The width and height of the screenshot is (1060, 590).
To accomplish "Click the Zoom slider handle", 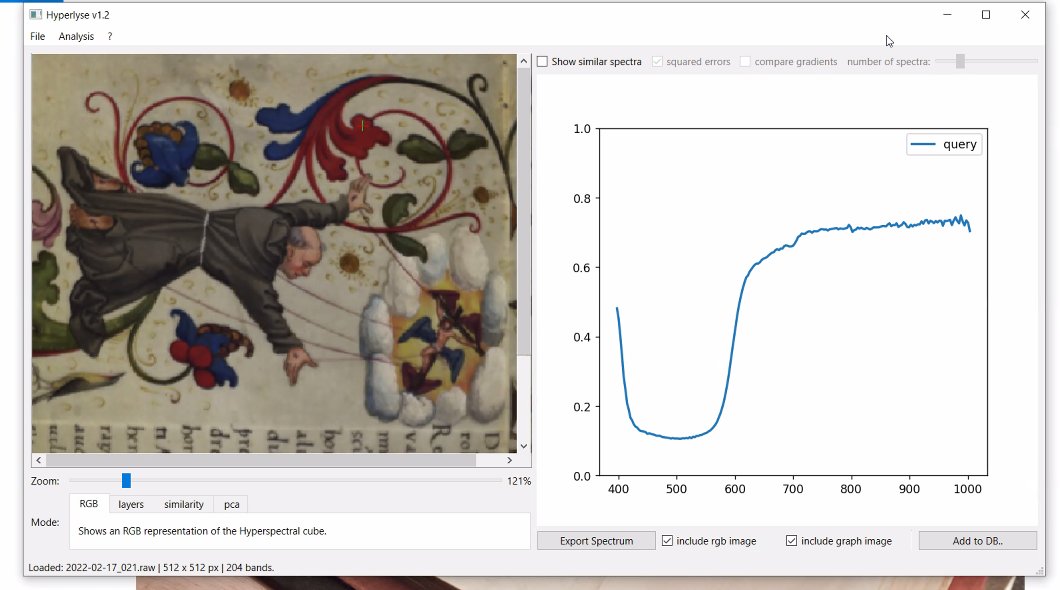I will [126, 481].
